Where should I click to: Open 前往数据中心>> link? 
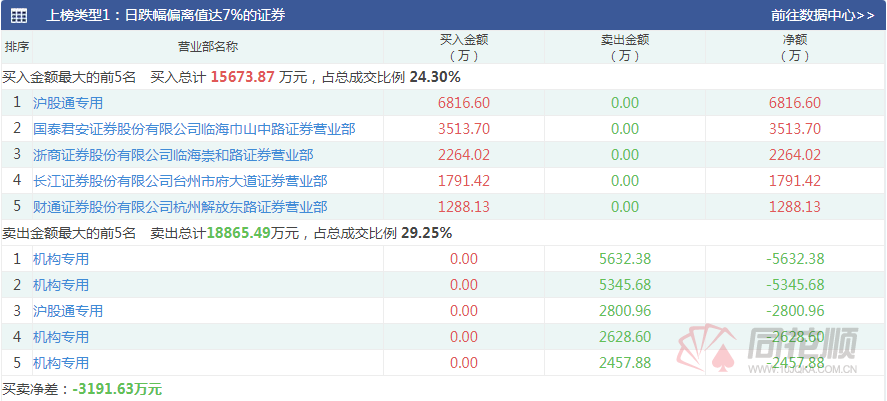[823, 16]
